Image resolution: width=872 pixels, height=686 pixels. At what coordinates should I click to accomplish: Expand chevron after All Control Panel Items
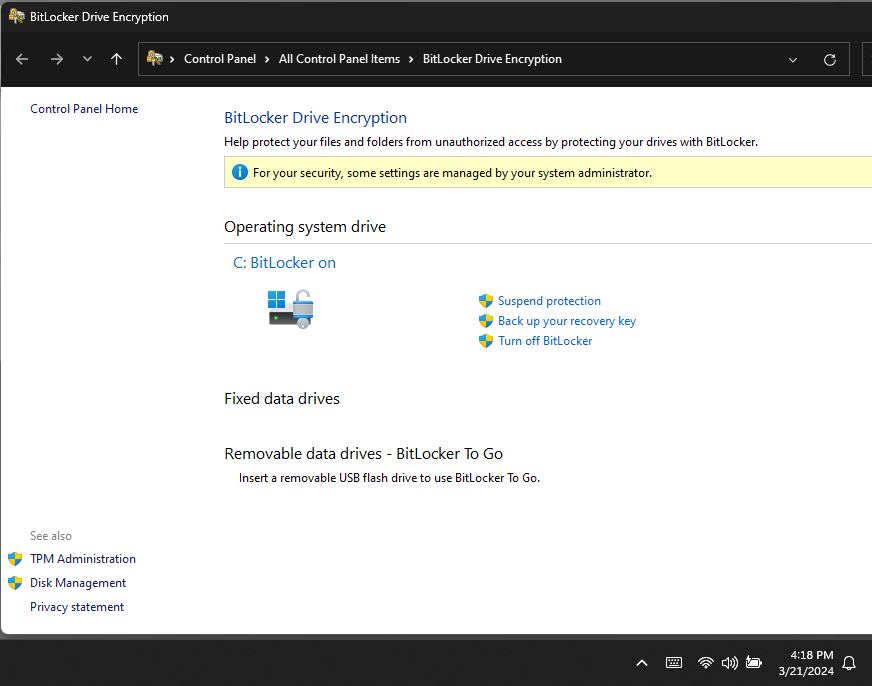coord(411,59)
